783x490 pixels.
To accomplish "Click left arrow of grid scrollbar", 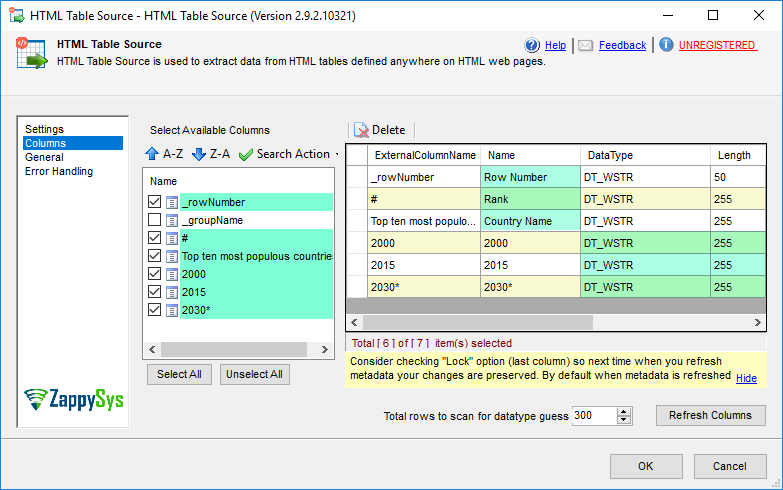I will [355, 323].
